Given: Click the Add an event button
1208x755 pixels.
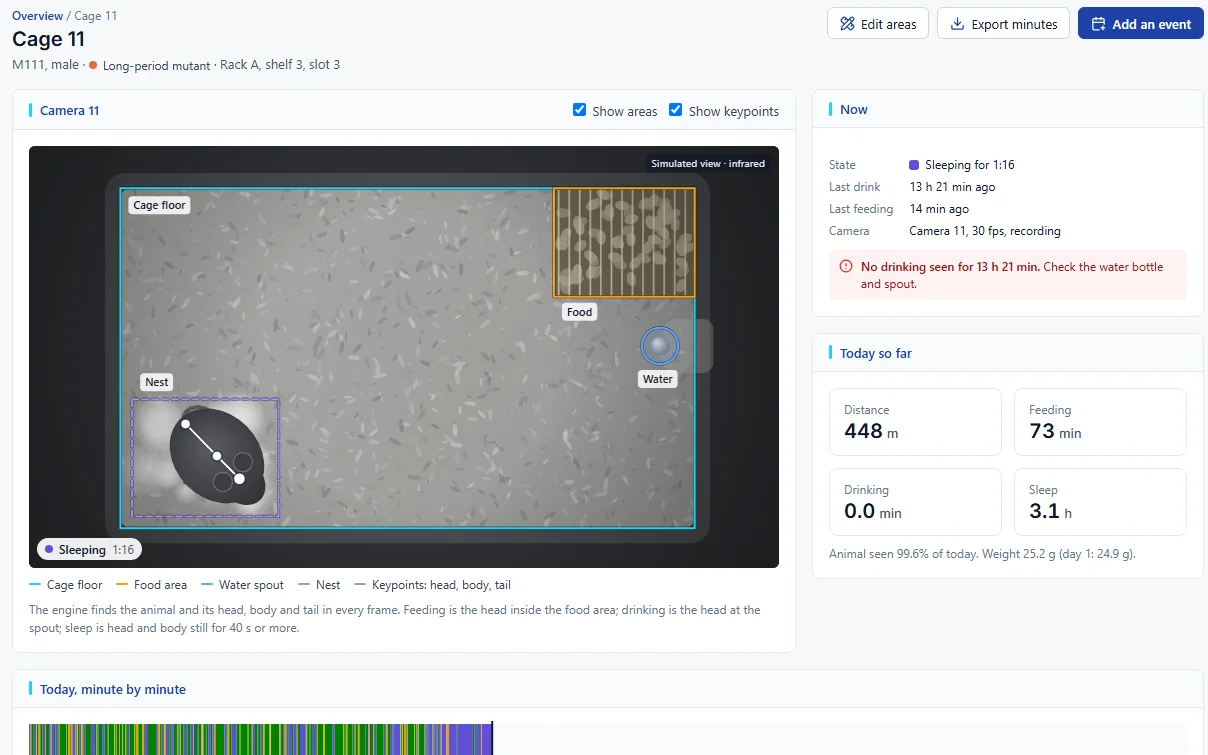Looking at the screenshot, I should pos(1141,24).
